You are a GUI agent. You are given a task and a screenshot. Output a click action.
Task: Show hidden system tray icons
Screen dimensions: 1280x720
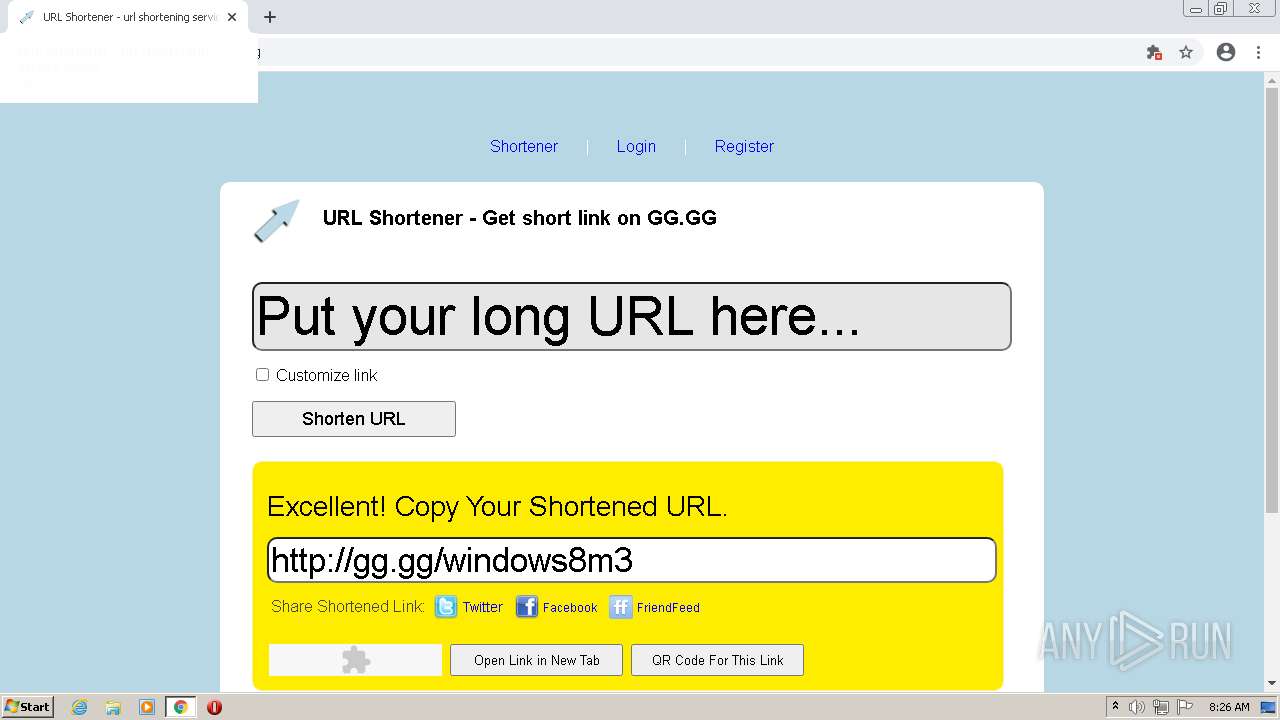(1115, 707)
